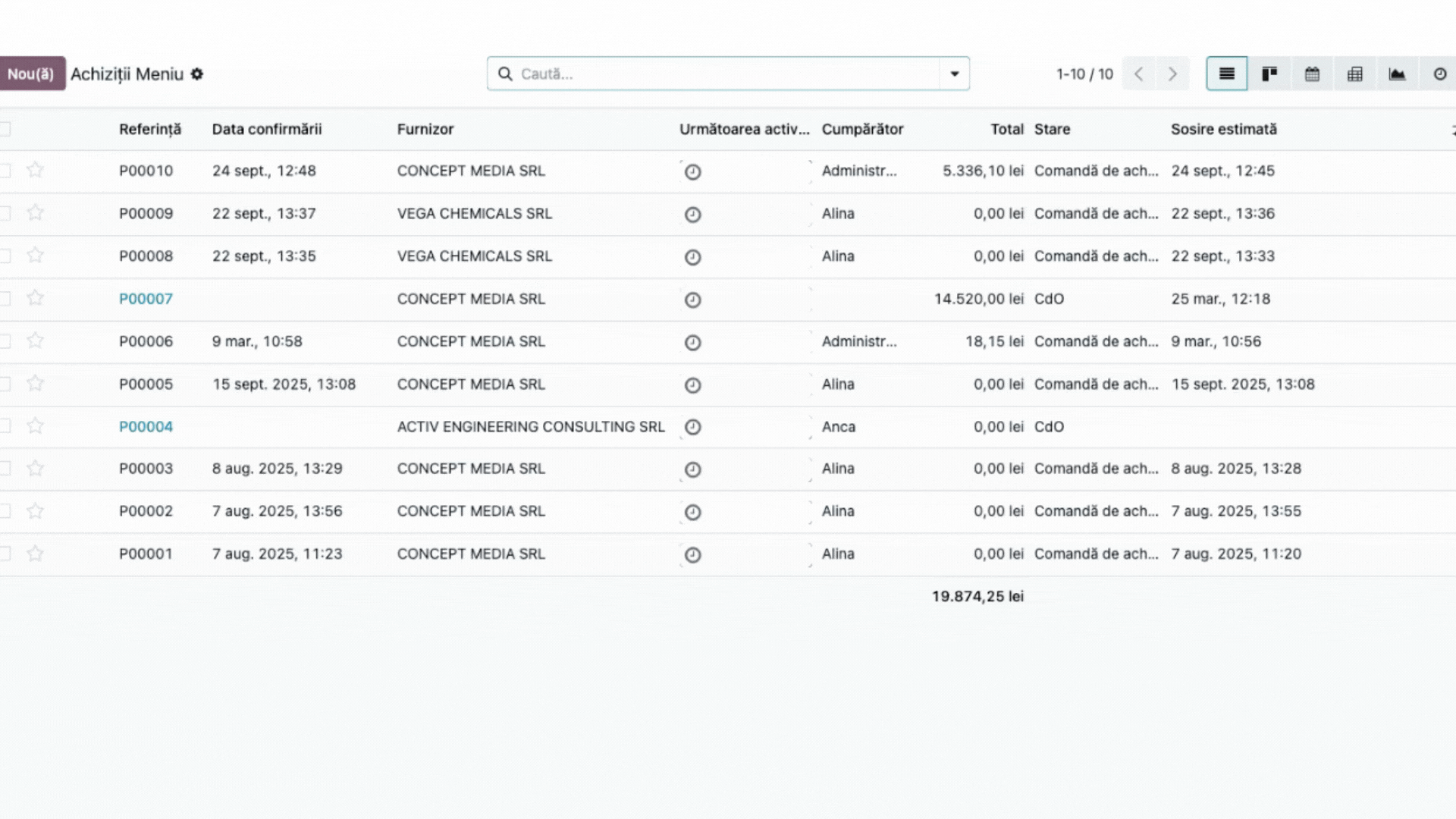The image size is (1456, 819).
Task: Open activity clock for P00007
Action: click(692, 300)
